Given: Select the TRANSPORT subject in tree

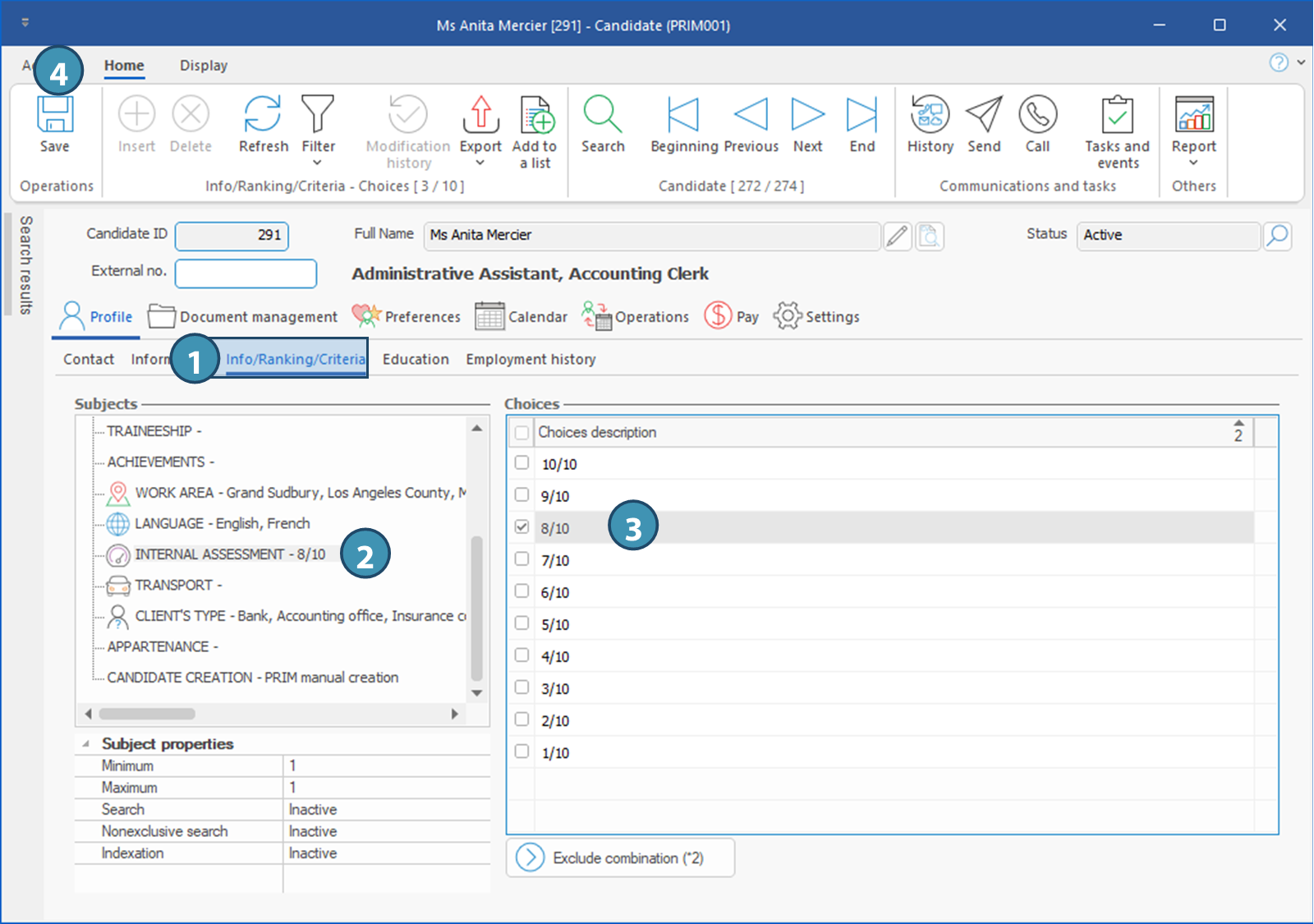Looking at the screenshot, I should coord(173,586).
